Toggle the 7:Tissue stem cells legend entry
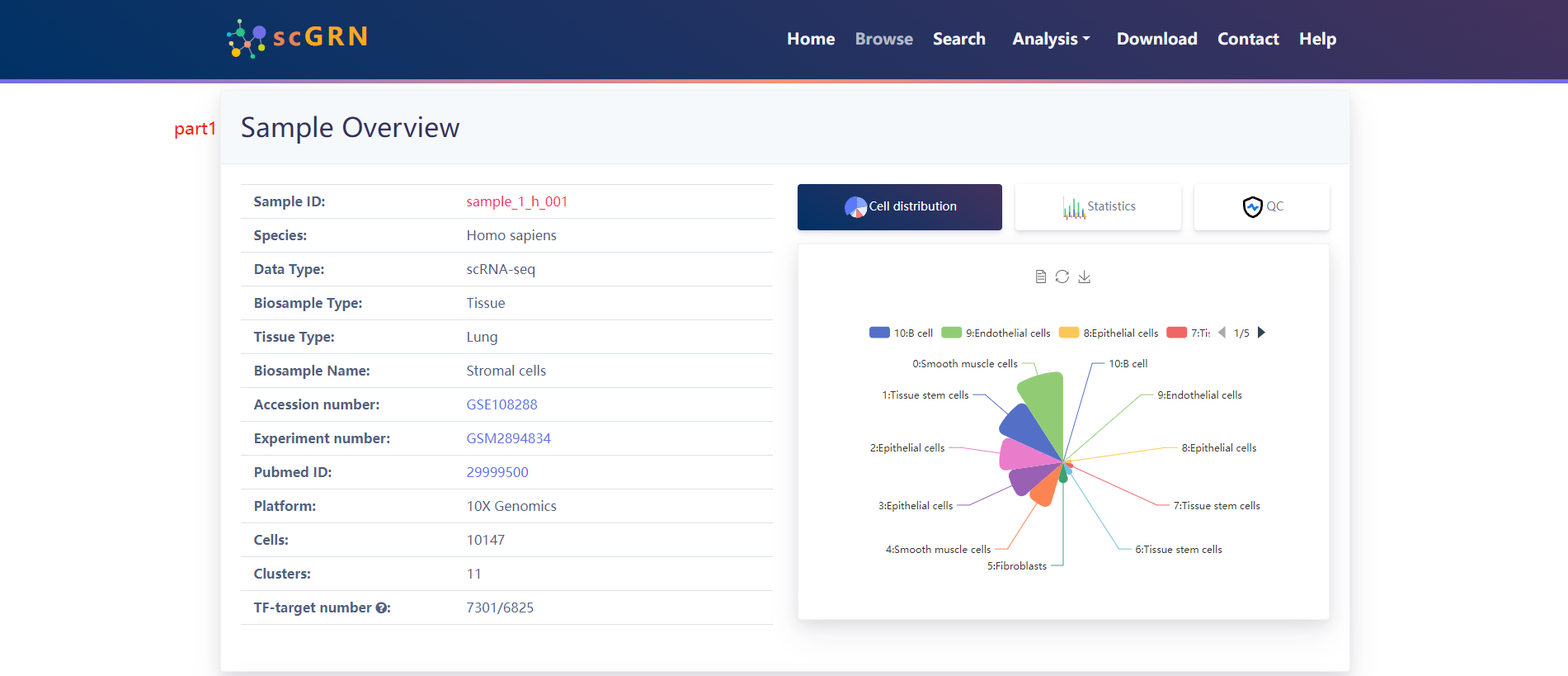 (1189, 333)
